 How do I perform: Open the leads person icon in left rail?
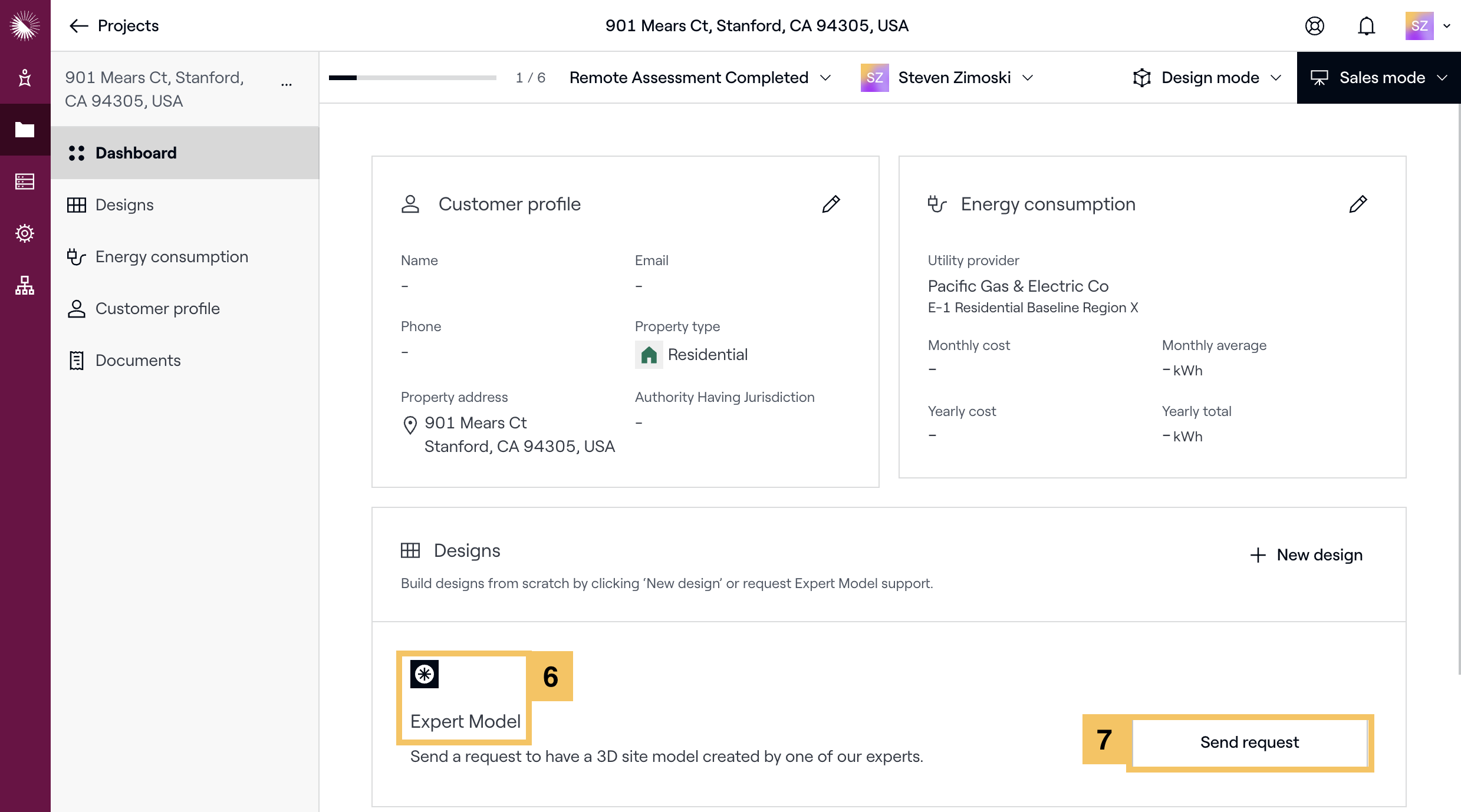click(x=25, y=78)
